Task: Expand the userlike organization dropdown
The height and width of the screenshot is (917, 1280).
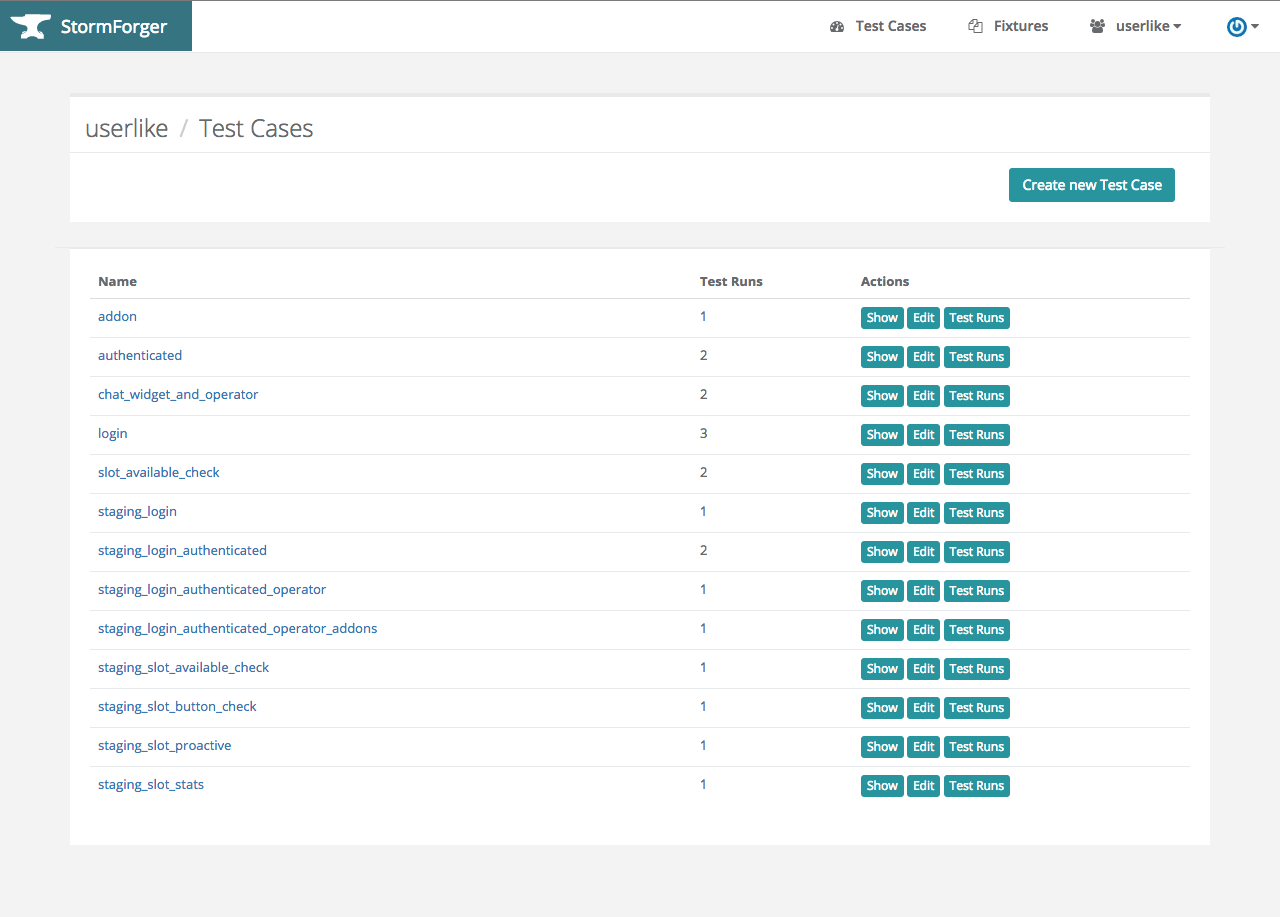Action: pyautogui.click(x=1148, y=27)
